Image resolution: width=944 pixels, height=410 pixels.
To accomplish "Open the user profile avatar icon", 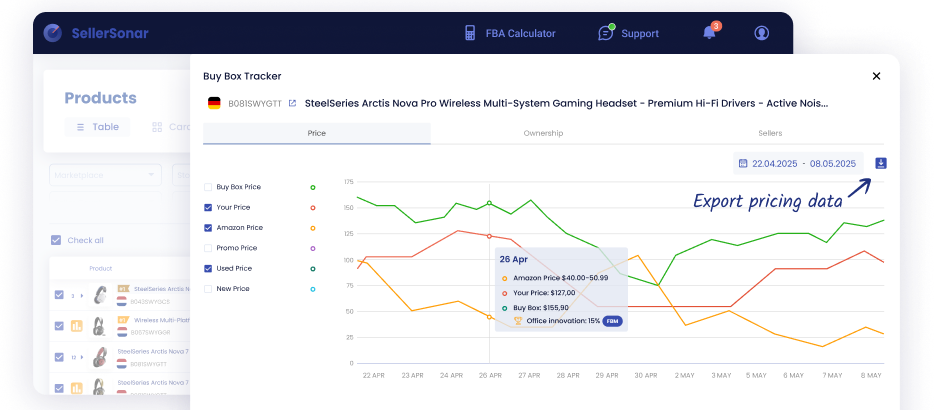I will pyautogui.click(x=762, y=33).
